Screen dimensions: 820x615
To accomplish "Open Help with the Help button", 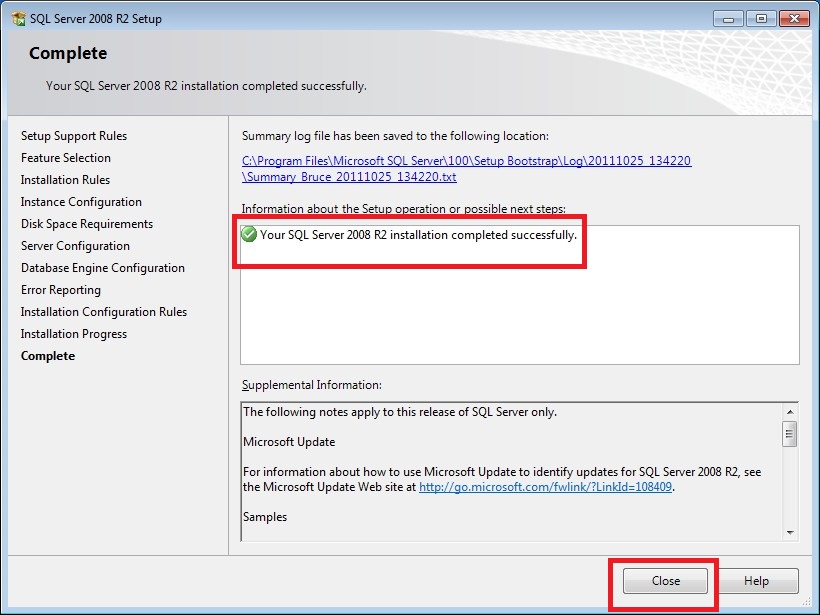I will tap(756, 581).
